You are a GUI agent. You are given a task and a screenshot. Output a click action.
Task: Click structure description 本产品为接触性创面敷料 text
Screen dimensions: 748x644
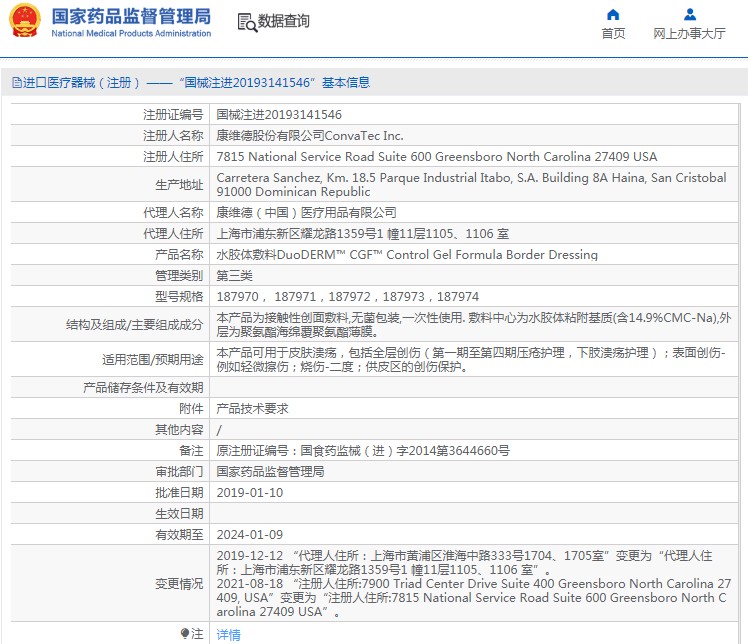pos(473,324)
